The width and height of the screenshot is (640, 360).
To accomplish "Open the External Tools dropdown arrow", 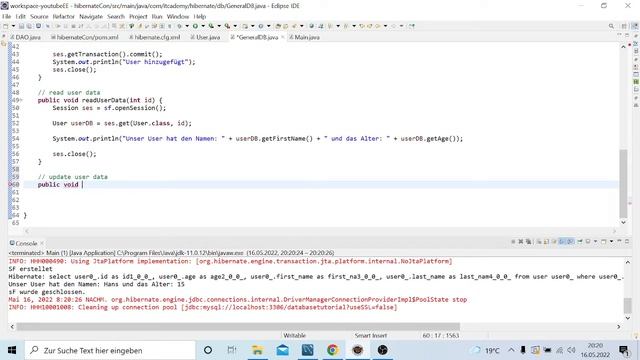I will coord(235,26).
